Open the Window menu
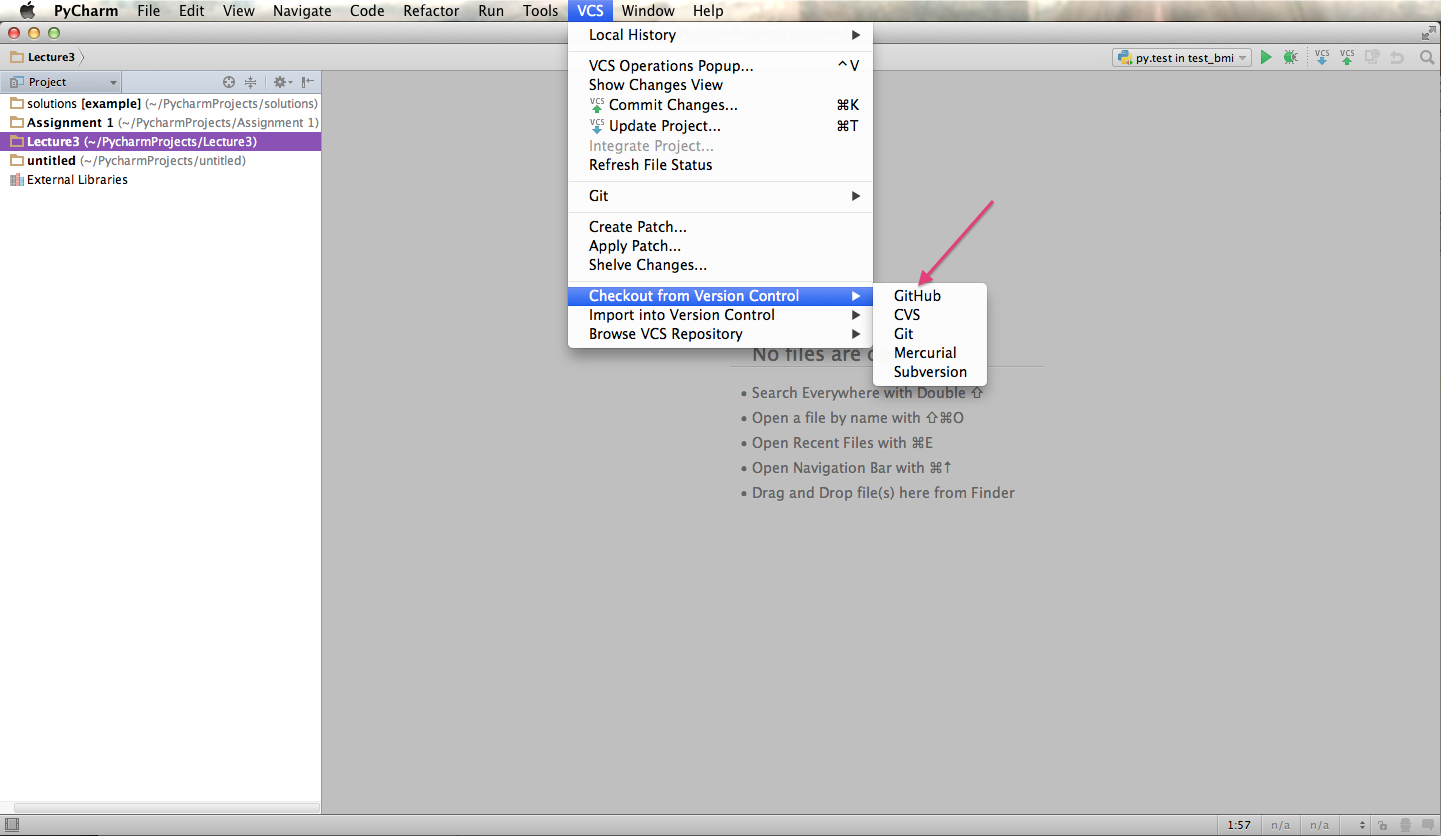The image size is (1441, 836). [x=648, y=11]
